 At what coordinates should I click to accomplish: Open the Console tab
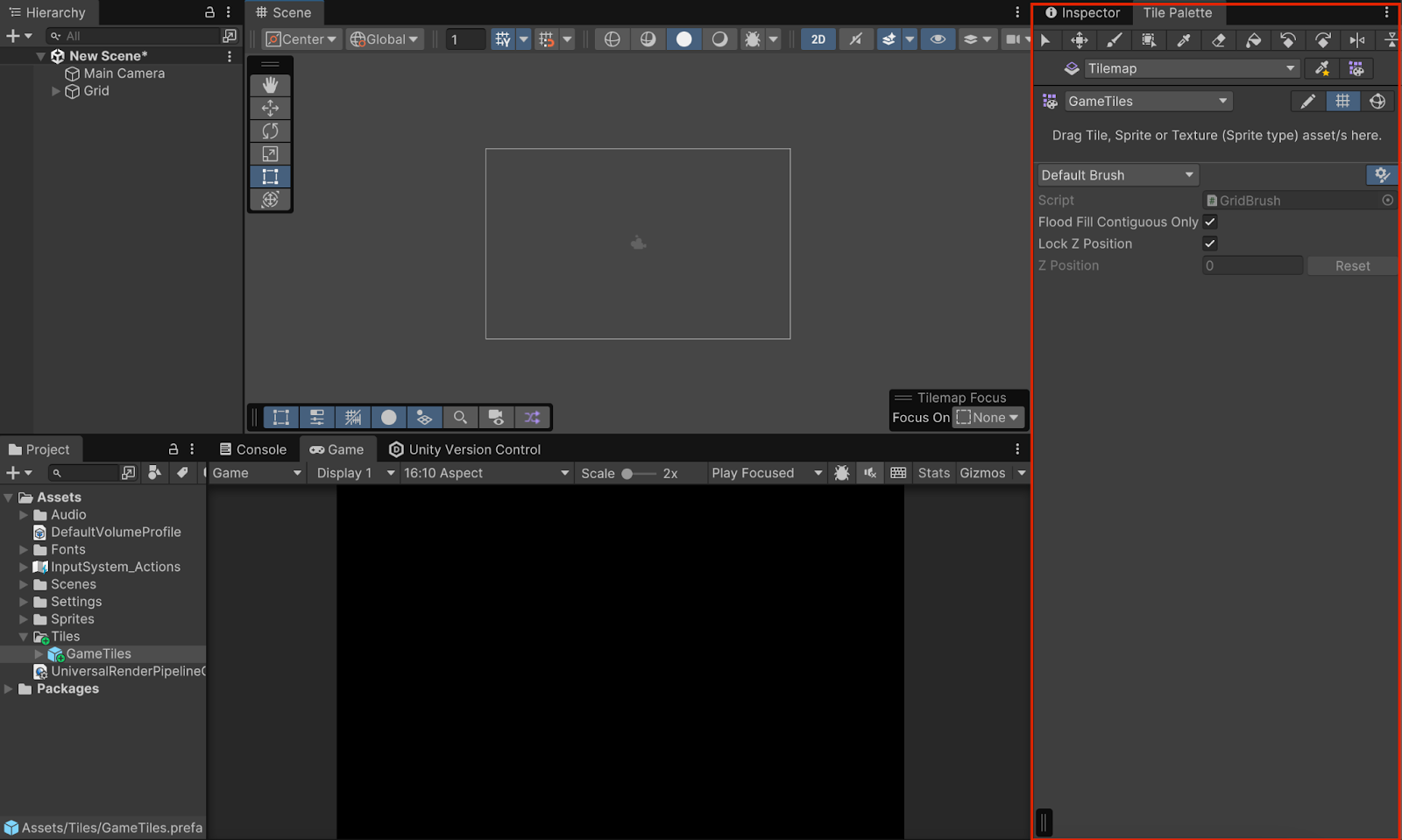pos(252,449)
